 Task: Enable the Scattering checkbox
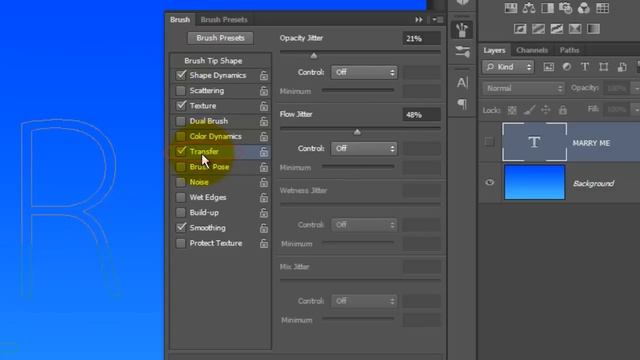click(180, 91)
